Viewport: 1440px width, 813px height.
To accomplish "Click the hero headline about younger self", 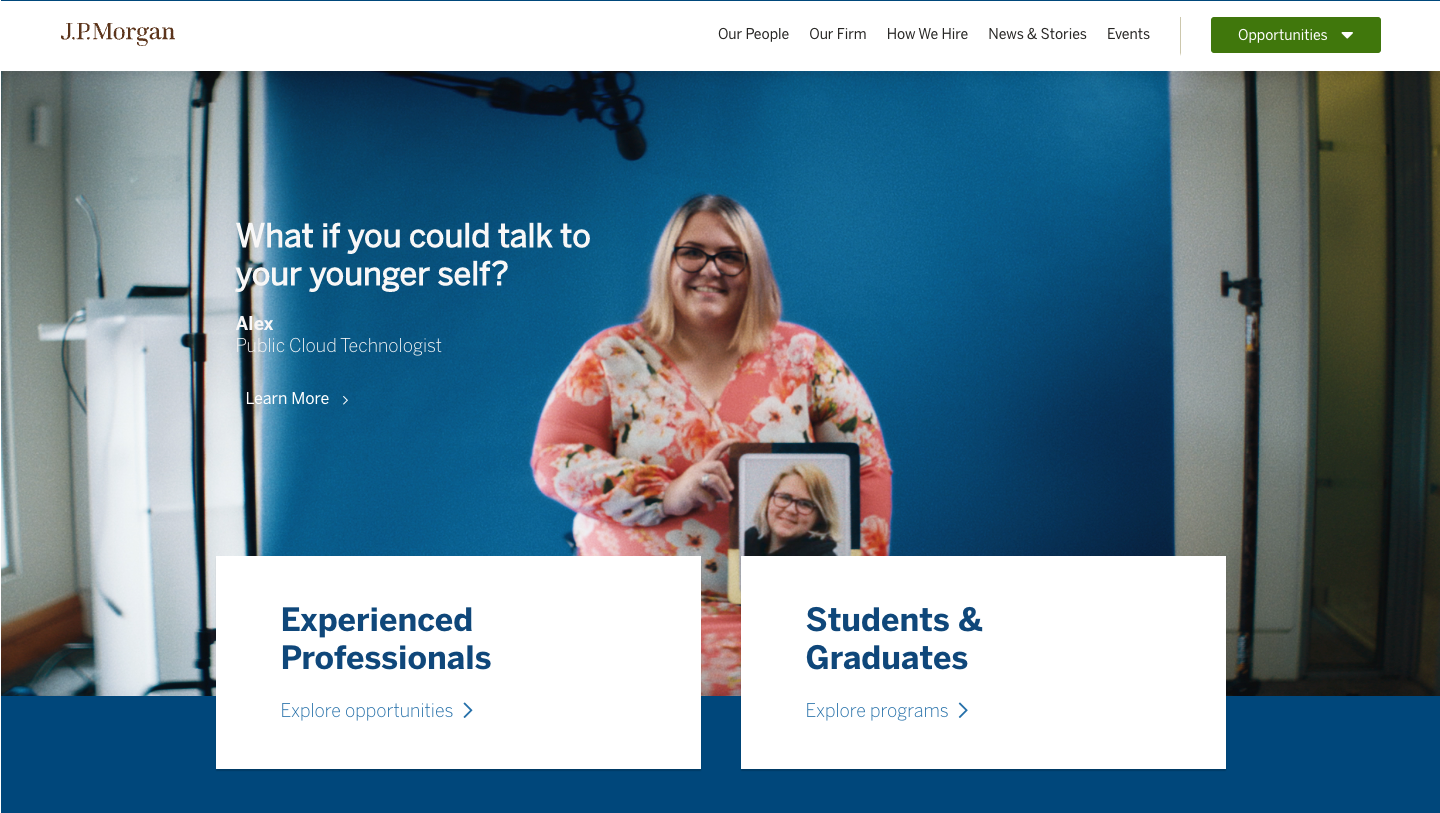I will click(413, 254).
